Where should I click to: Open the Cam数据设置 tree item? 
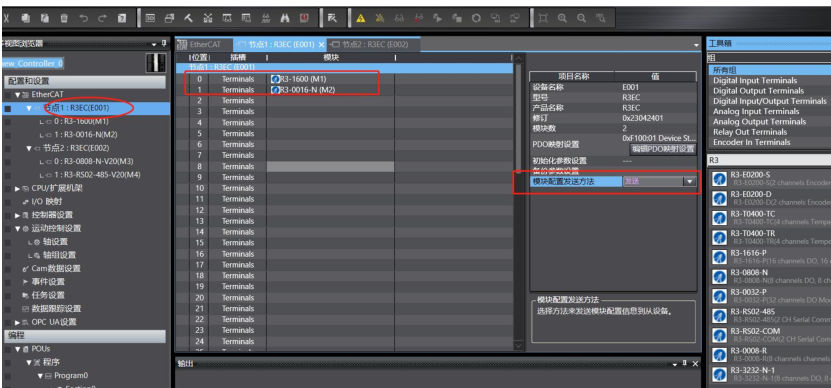(56, 269)
